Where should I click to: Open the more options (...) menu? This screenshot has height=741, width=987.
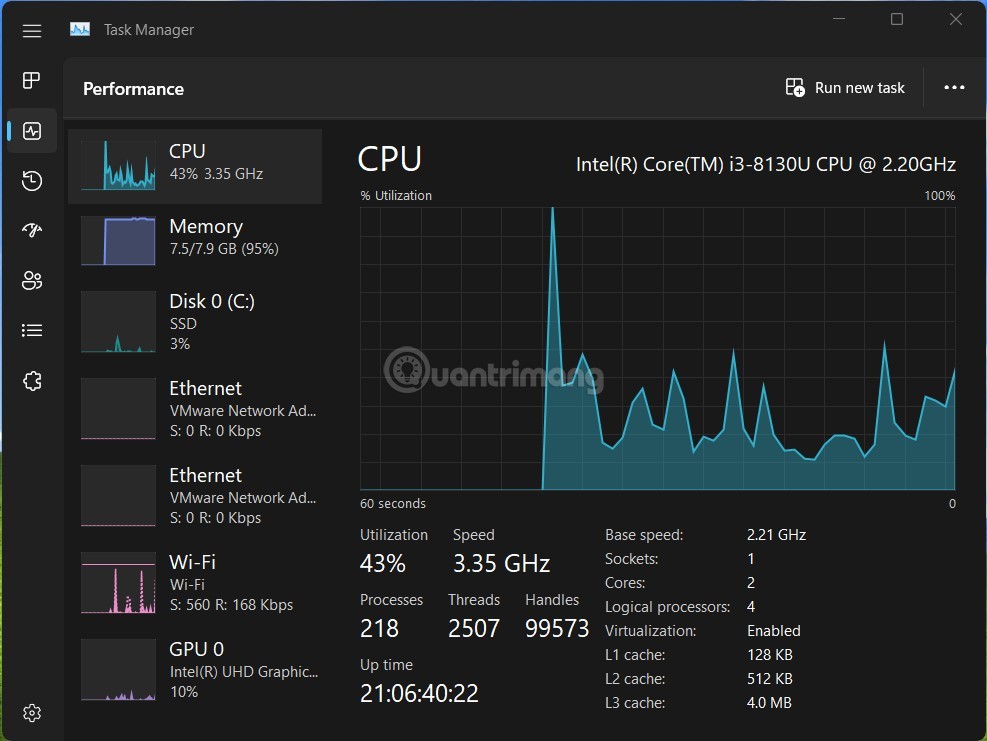click(954, 88)
